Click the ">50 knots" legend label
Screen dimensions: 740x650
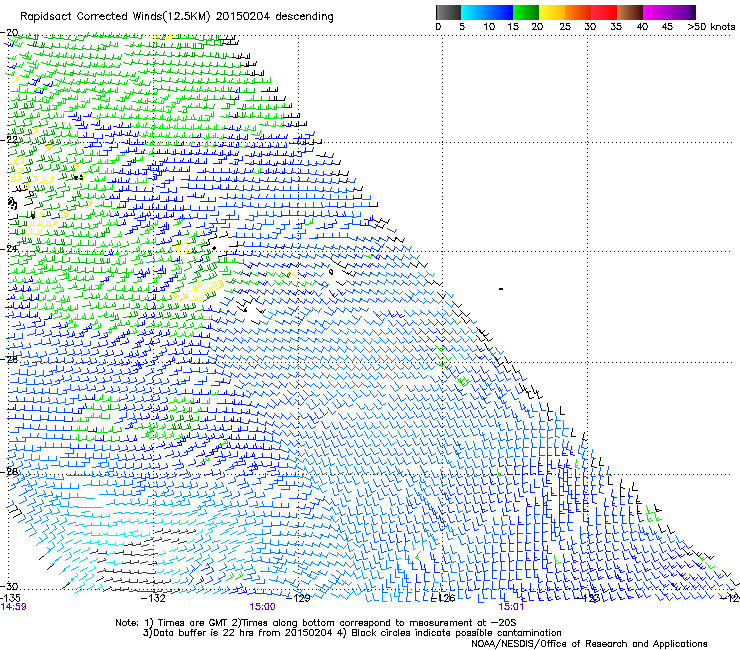(x=711, y=27)
